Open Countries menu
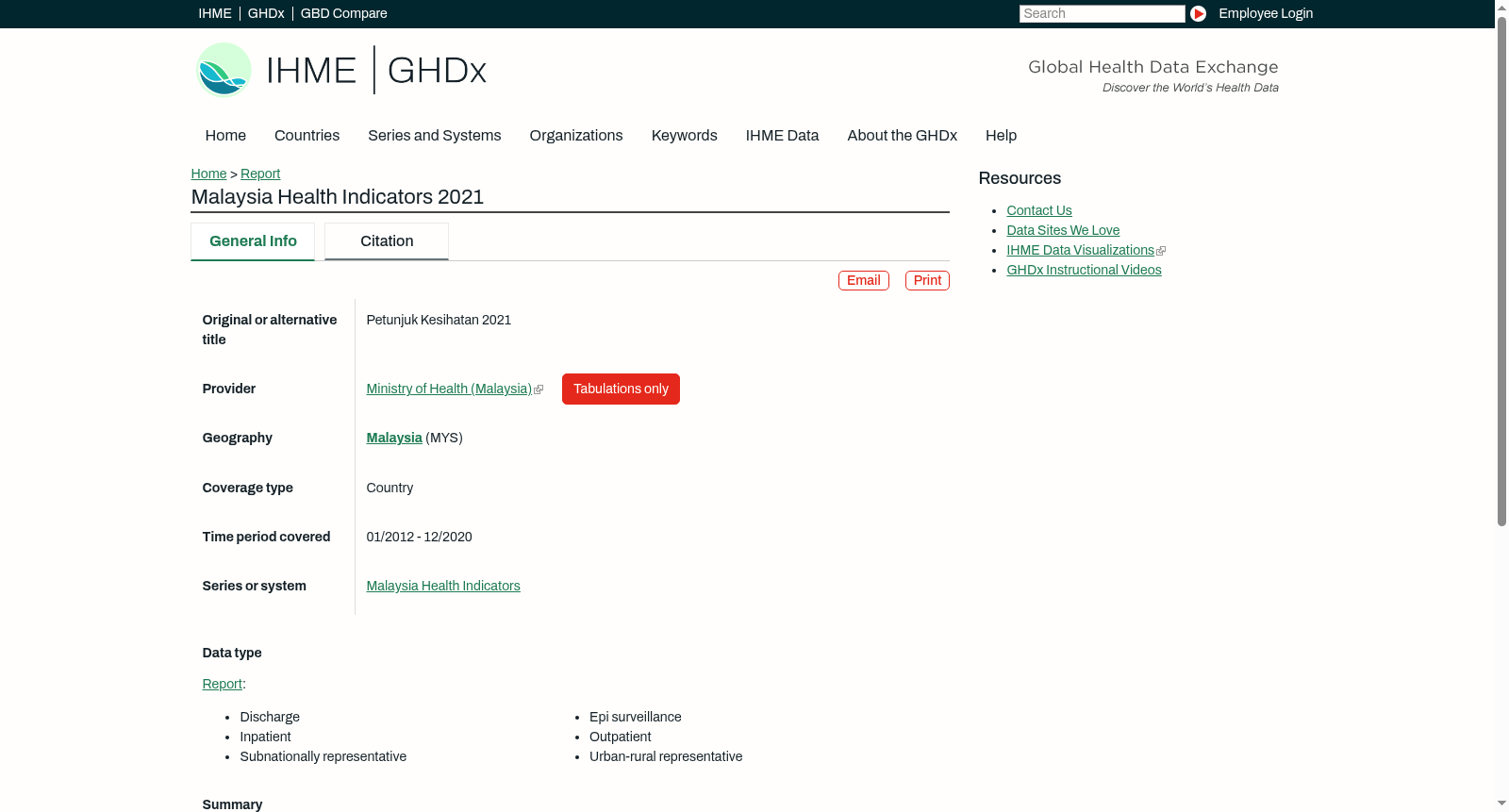This screenshot has width=1509, height=812. coord(307,135)
